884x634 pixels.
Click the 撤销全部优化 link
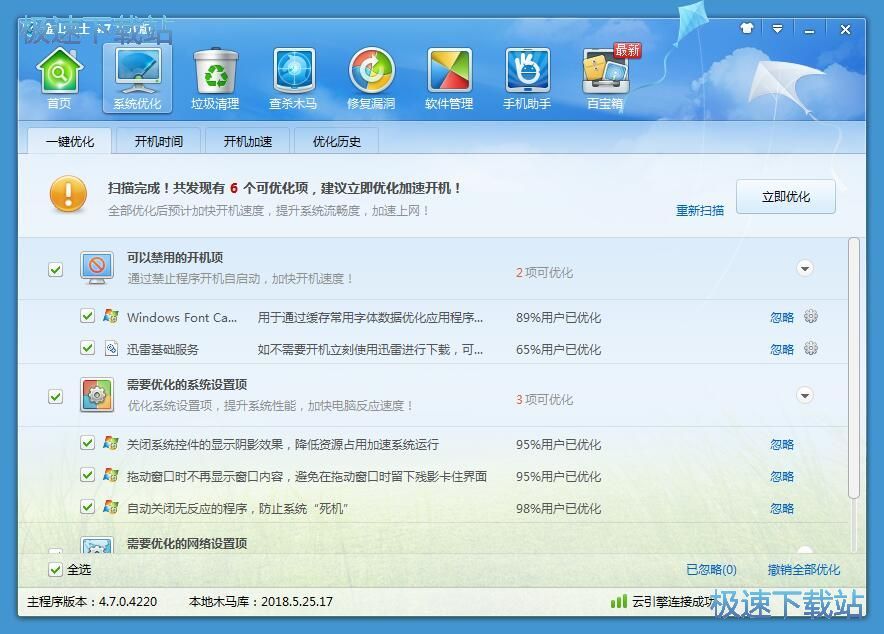click(804, 570)
